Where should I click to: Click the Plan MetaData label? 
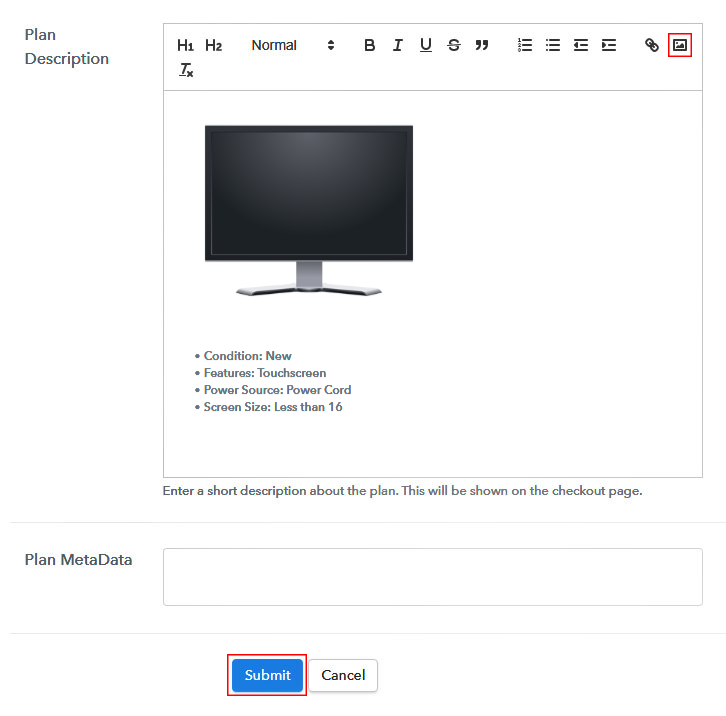78,560
